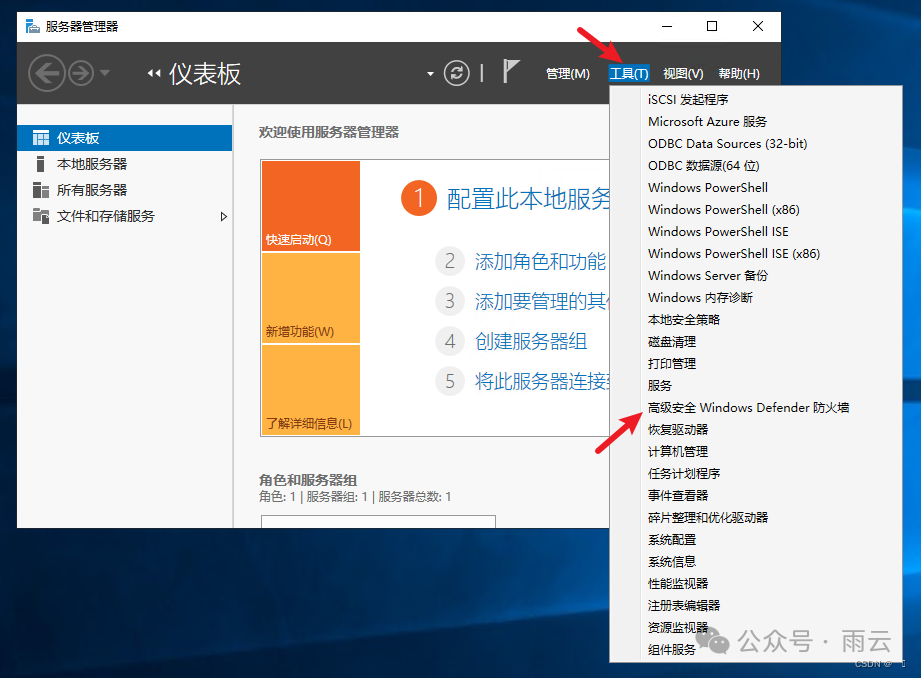Viewport: 921px width, 678px height.
Task: Click the refresh icon near the breadcrumb bar
Action: 456,72
